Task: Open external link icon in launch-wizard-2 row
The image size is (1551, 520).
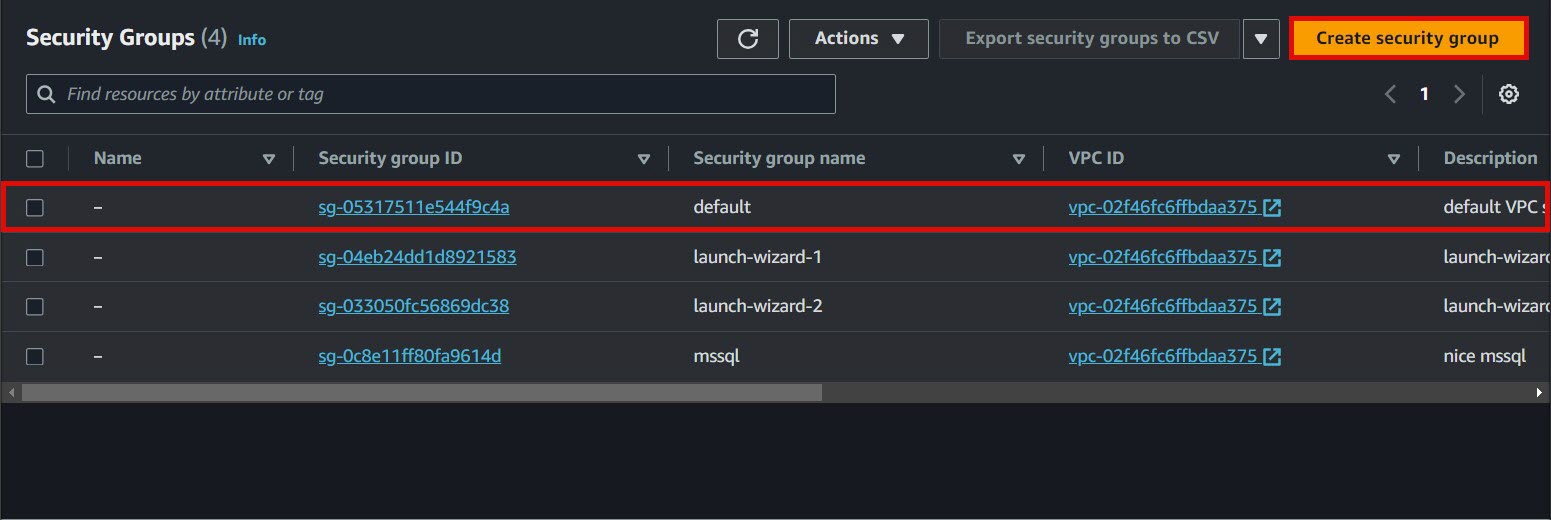Action: click(x=1272, y=306)
